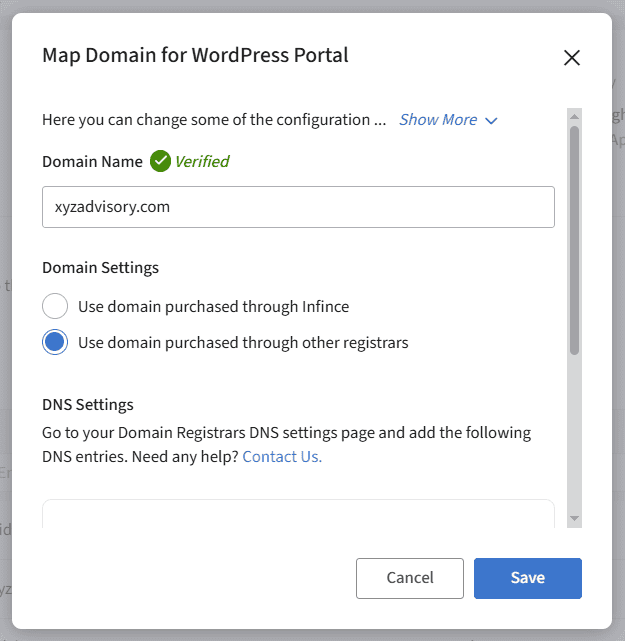
Task: Close the Map Domain dialog
Action: point(572,57)
